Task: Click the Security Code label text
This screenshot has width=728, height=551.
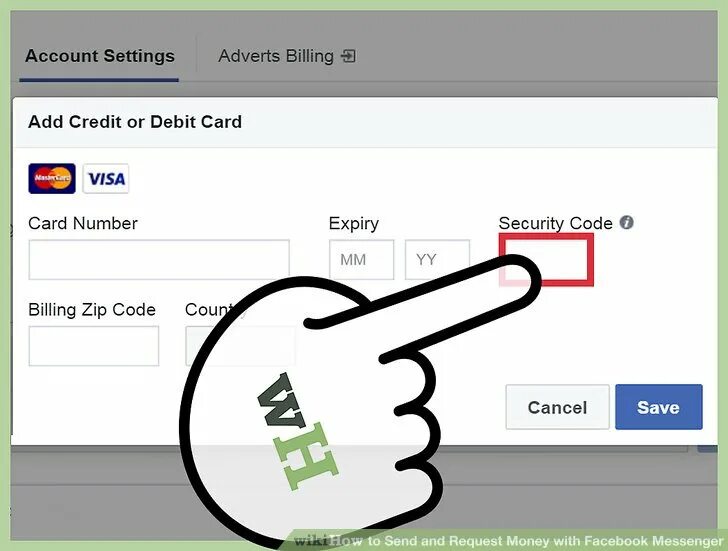Action: (556, 223)
